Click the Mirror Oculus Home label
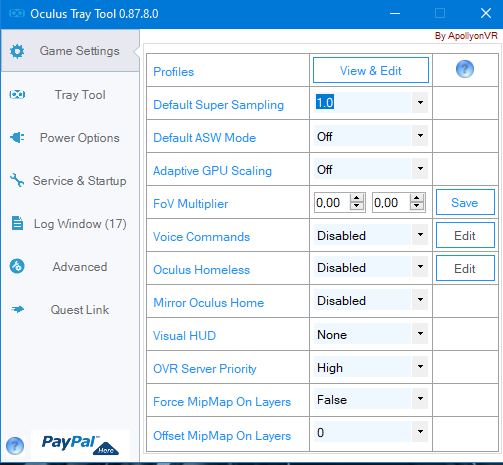This screenshot has width=503, height=465. click(x=208, y=303)
